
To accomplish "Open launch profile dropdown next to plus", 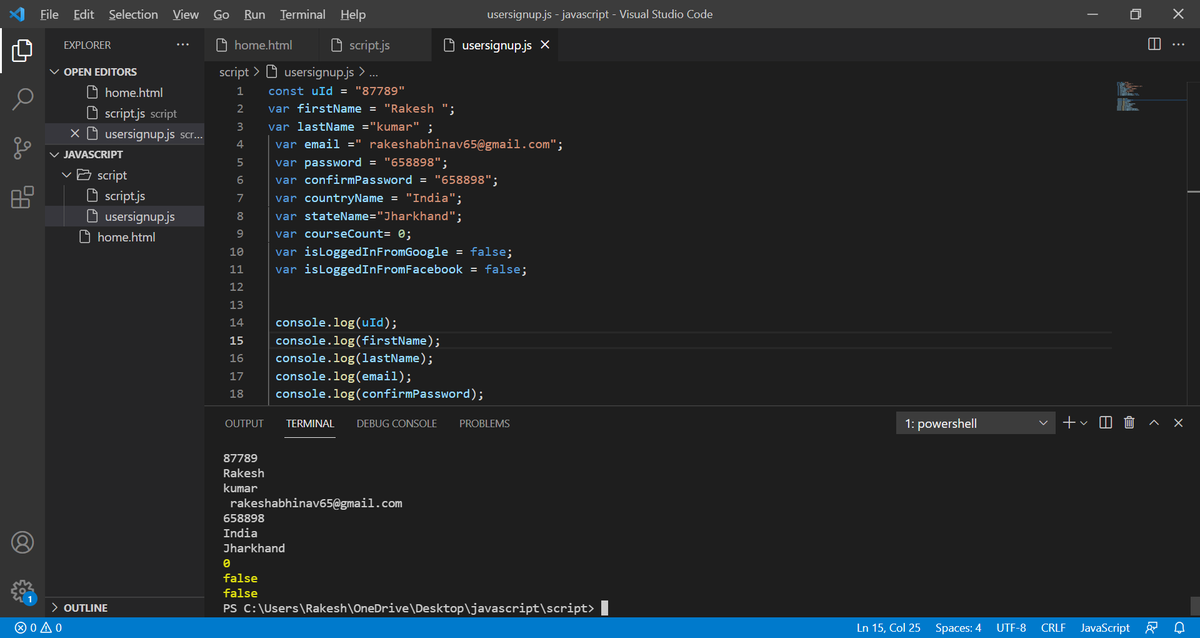I will [1084, 423].
